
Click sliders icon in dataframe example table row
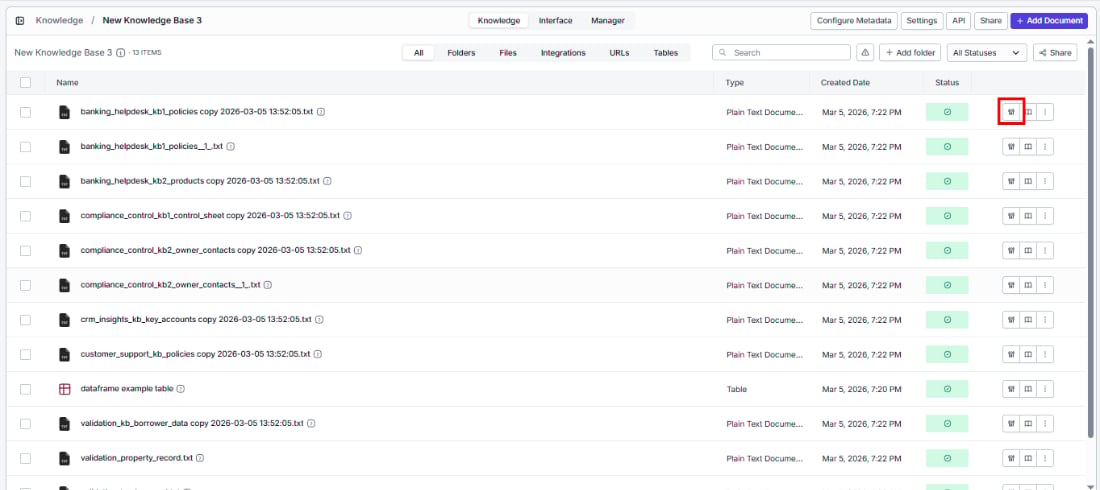pos(1011,389)
